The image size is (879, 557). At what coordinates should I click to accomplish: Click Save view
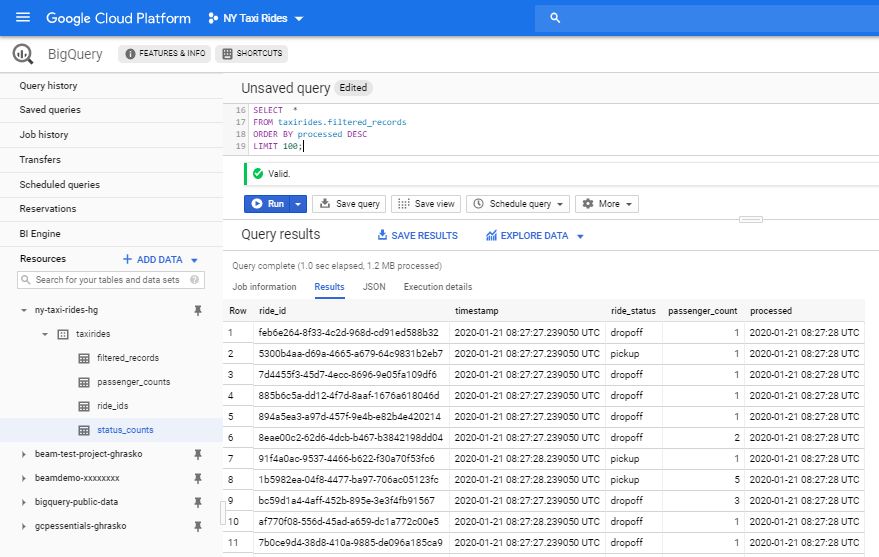tap(426, 204)
